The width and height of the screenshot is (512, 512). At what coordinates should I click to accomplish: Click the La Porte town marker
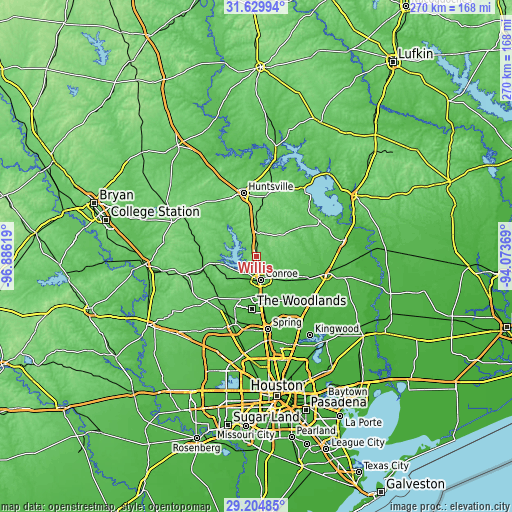point(340,416)
